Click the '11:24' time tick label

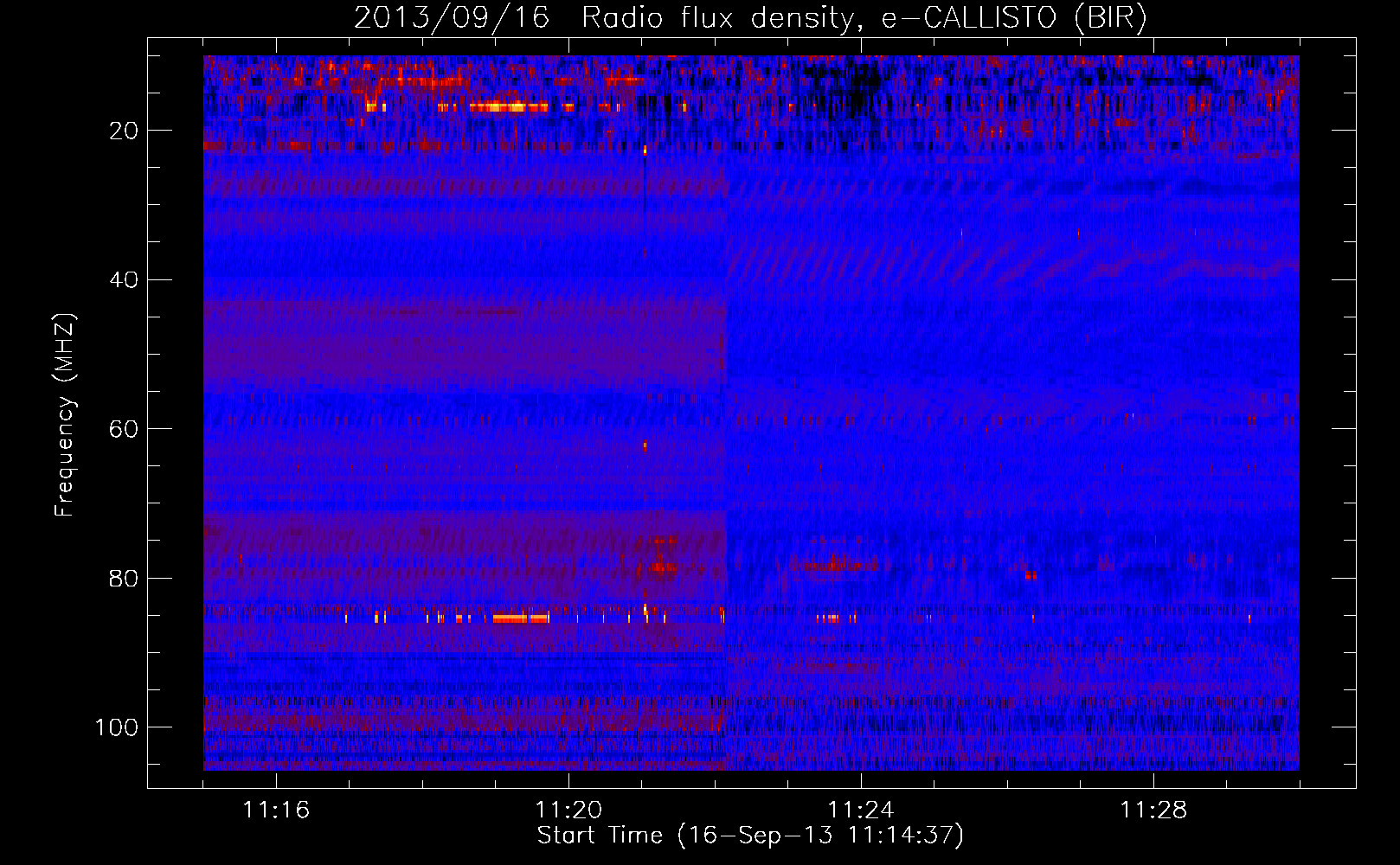coord(861,811)
